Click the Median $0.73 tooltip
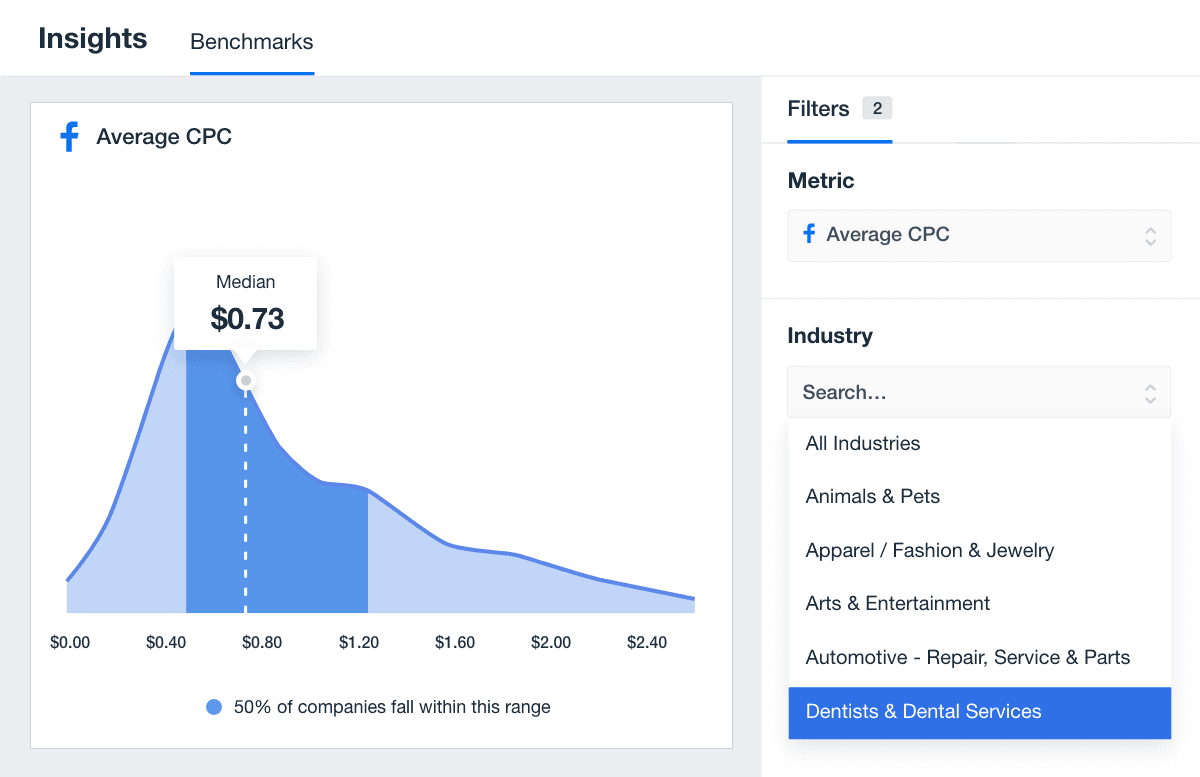The image size is (1200, 777). (246, 303)
